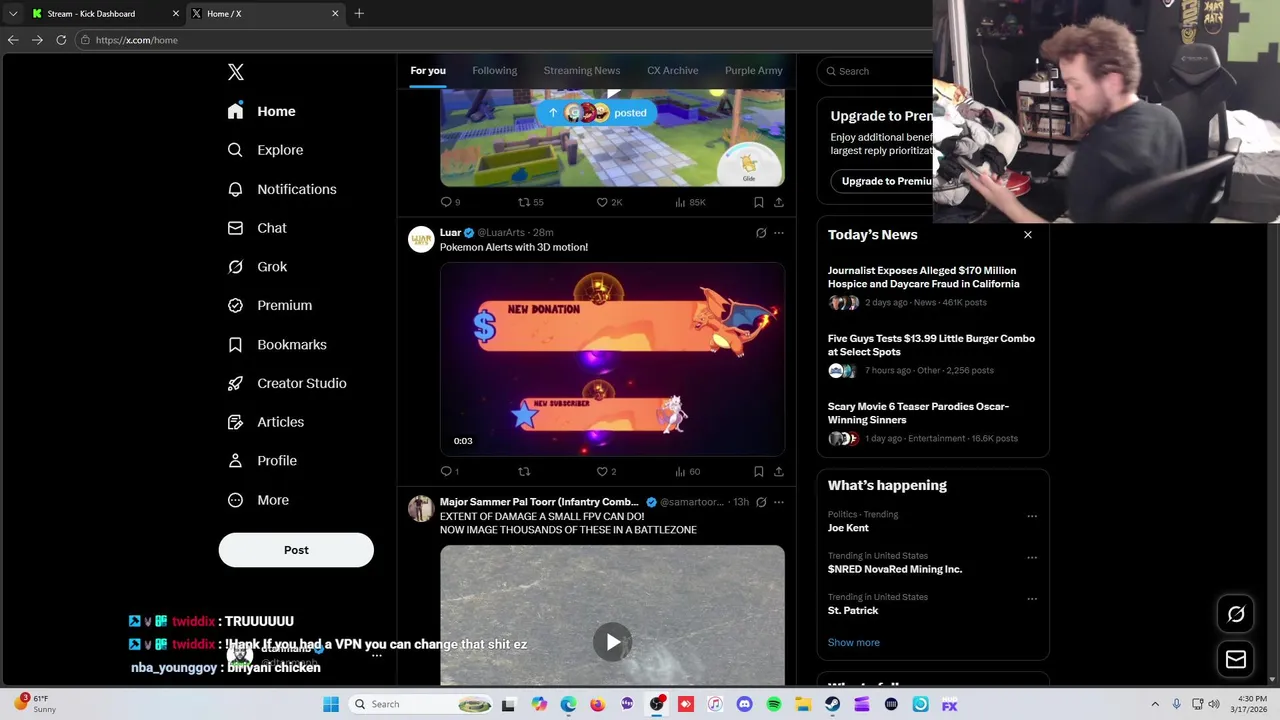Screen dimensions: 1280x720
Task: Open Premium in sidebar
Action: point(270,305)
